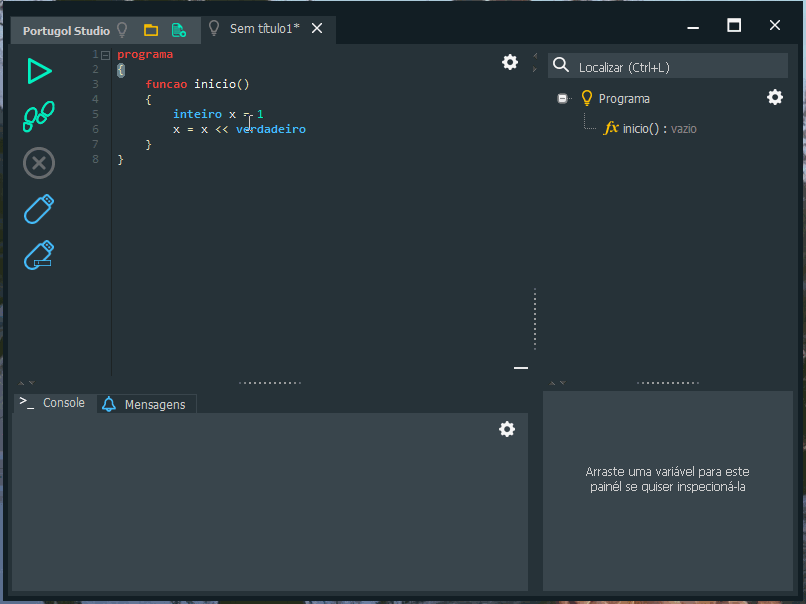The width and height of the screenshot is (806, 604).
Task: Stop execution using the crossed circle icon
Action: (x=39, y=163)
